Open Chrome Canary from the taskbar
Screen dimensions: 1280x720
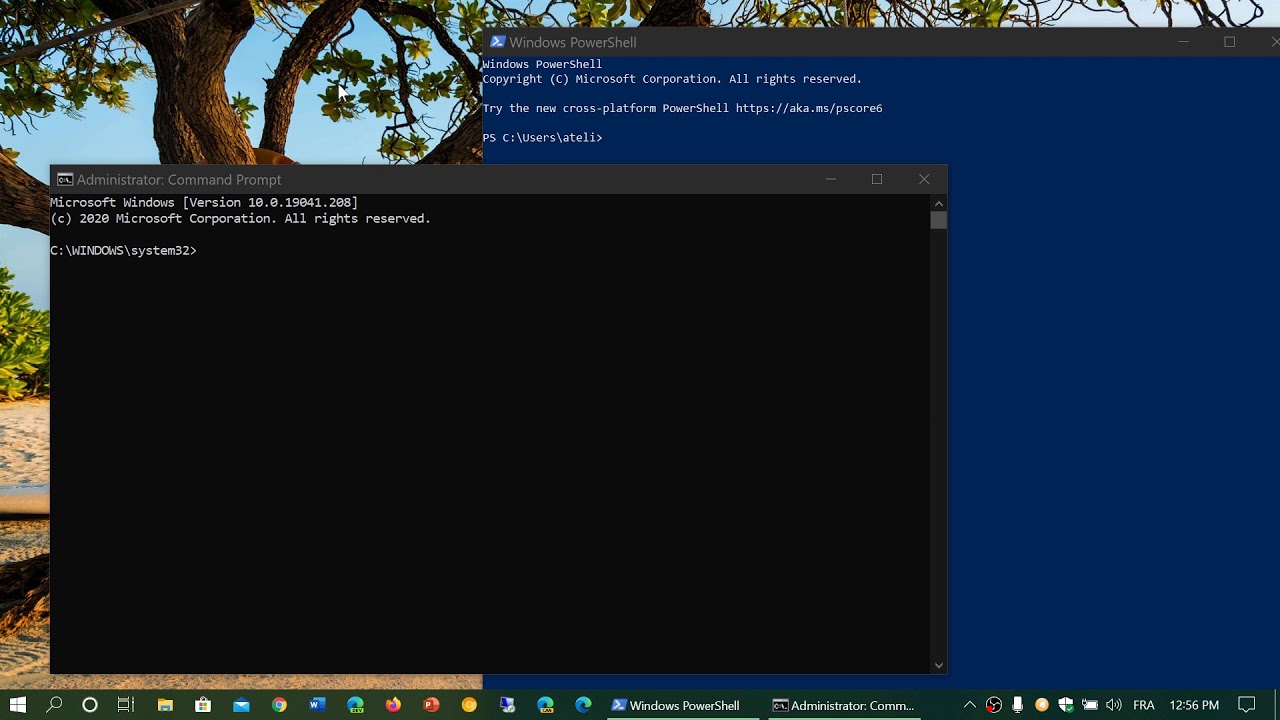coord(469,705)
